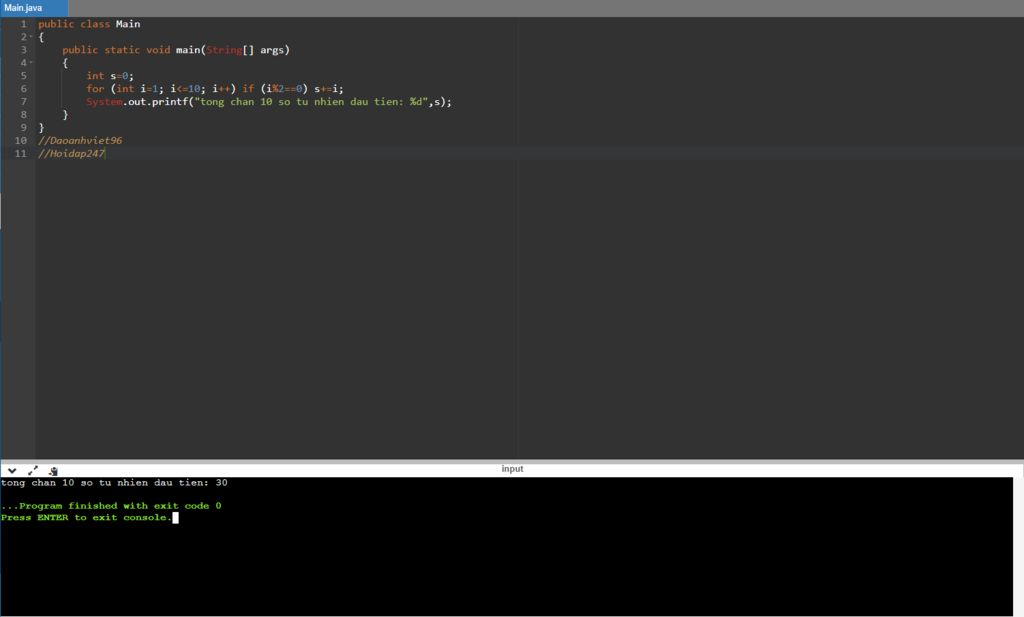Click 'Program finished with exit code 0' message
Viewport: 1024px width, 617px height.
coord(111,505)
